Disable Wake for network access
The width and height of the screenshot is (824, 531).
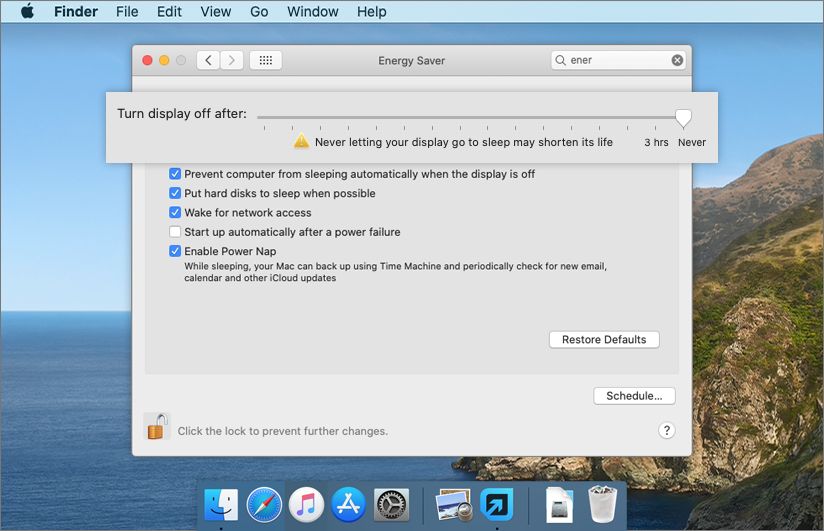(x=175, y=213)
